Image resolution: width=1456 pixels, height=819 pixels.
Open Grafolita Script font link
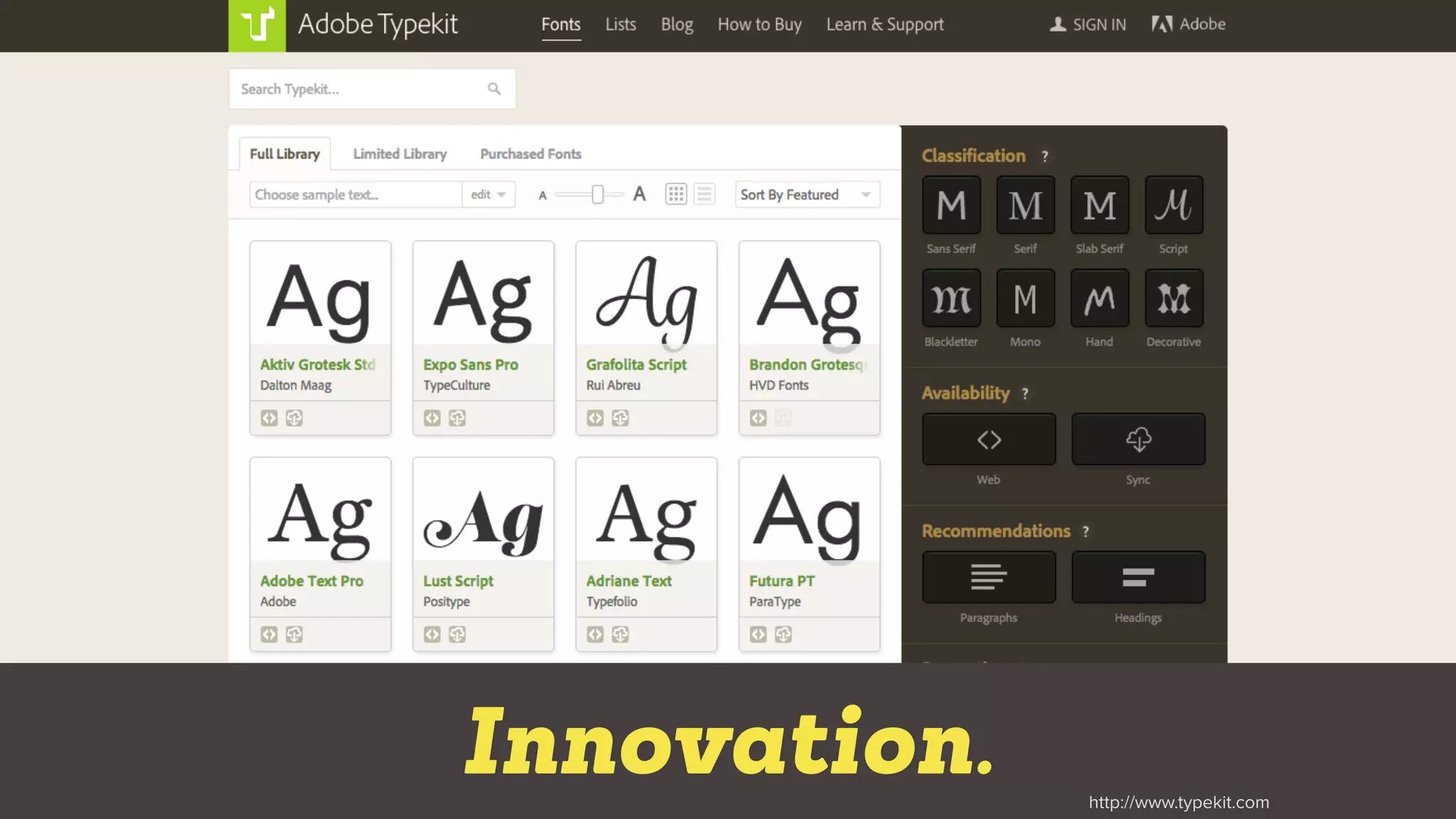636,365
